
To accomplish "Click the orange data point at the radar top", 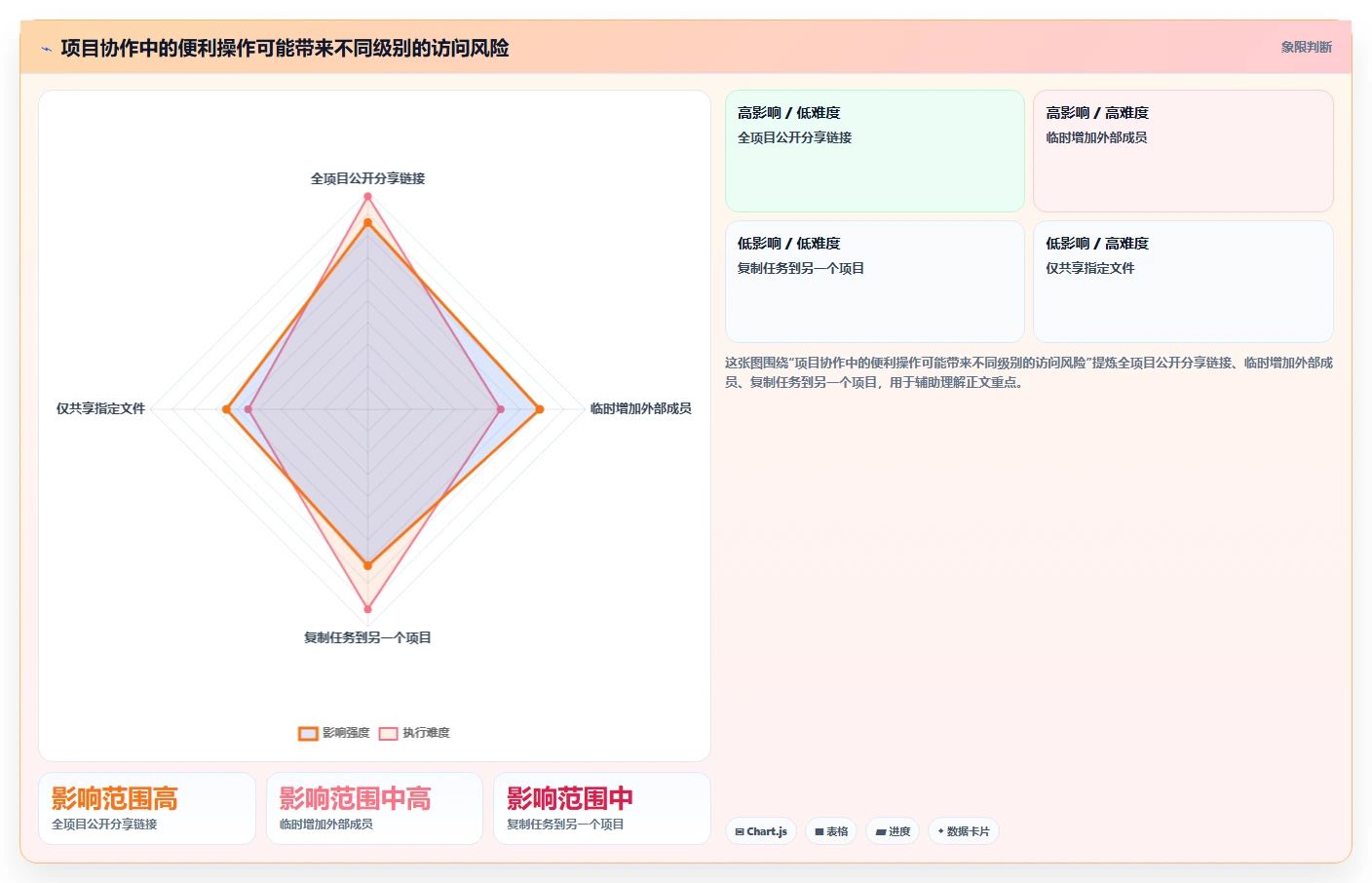I will coord(367,223).
